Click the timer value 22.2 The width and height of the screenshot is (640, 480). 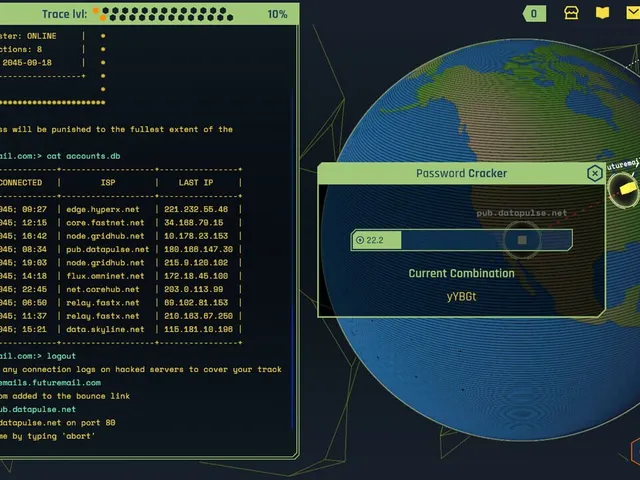[x=375, y=240]
